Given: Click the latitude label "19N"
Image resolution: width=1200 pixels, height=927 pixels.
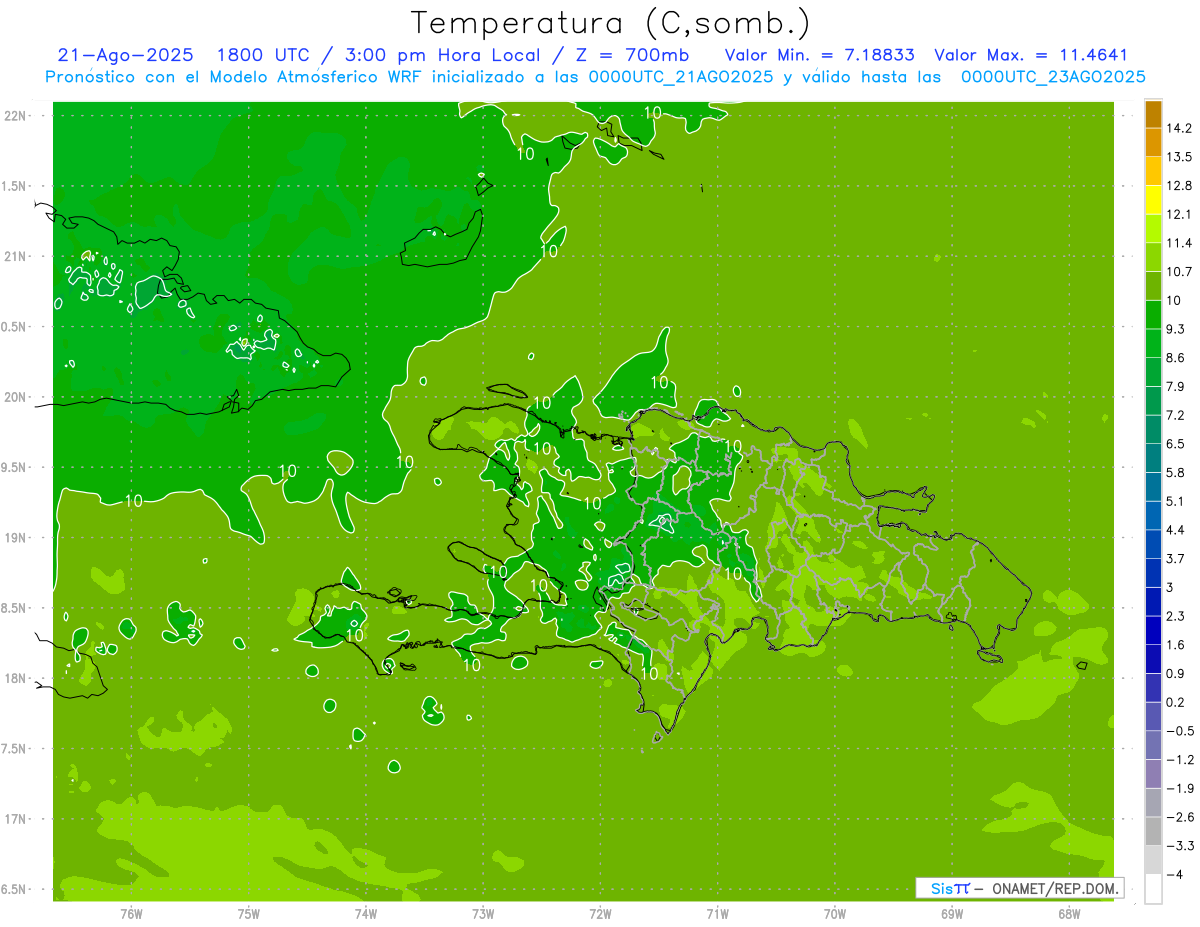Looking at the screenshot, I should pos(14,538).
